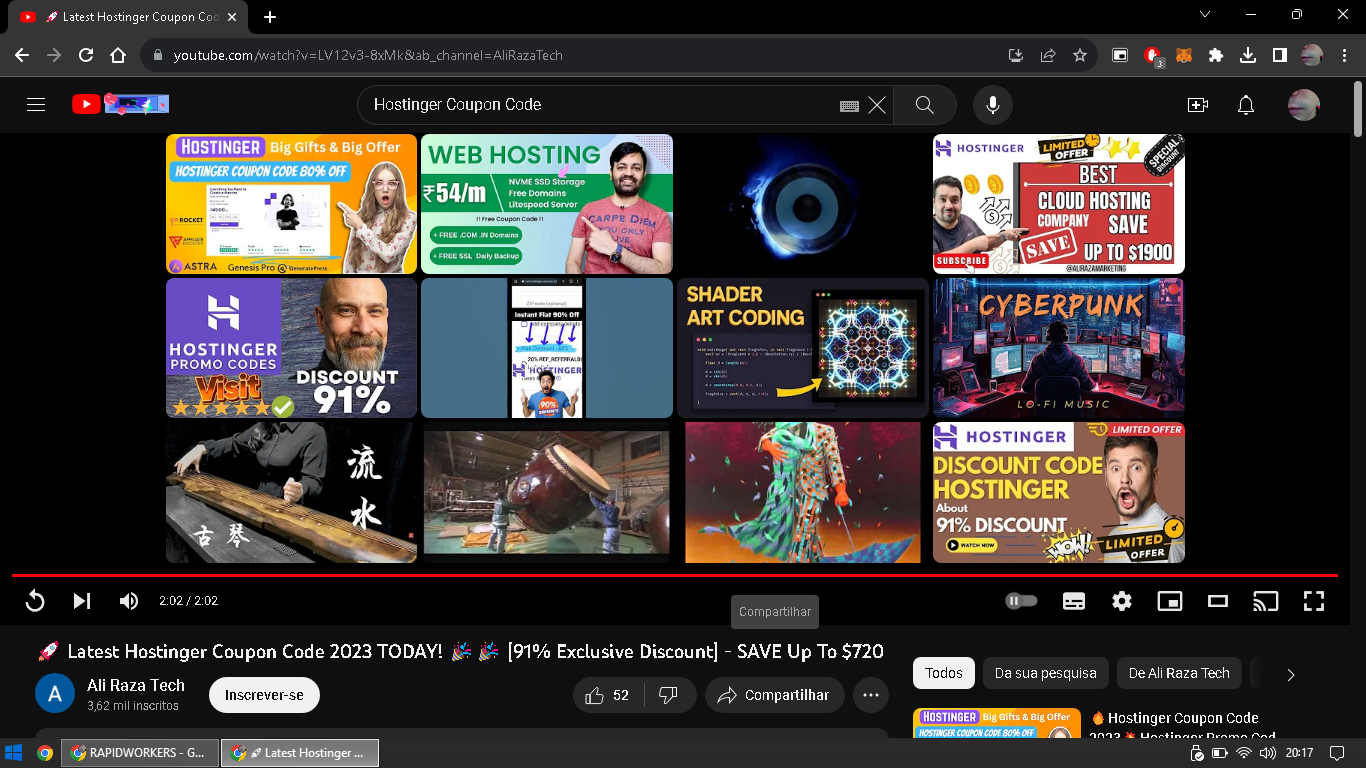Open Instant Flat 90% Off thumbnail
Image resolution: width=1366 pixels, height=768 pixels.
pyautogui.click(x=547, y=348)
